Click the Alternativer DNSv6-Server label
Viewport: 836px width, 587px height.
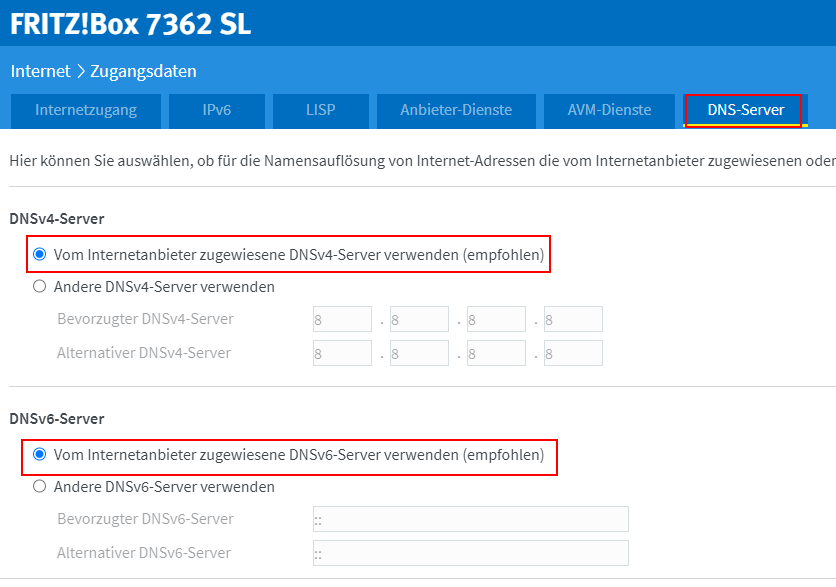[x=144, y=553]
